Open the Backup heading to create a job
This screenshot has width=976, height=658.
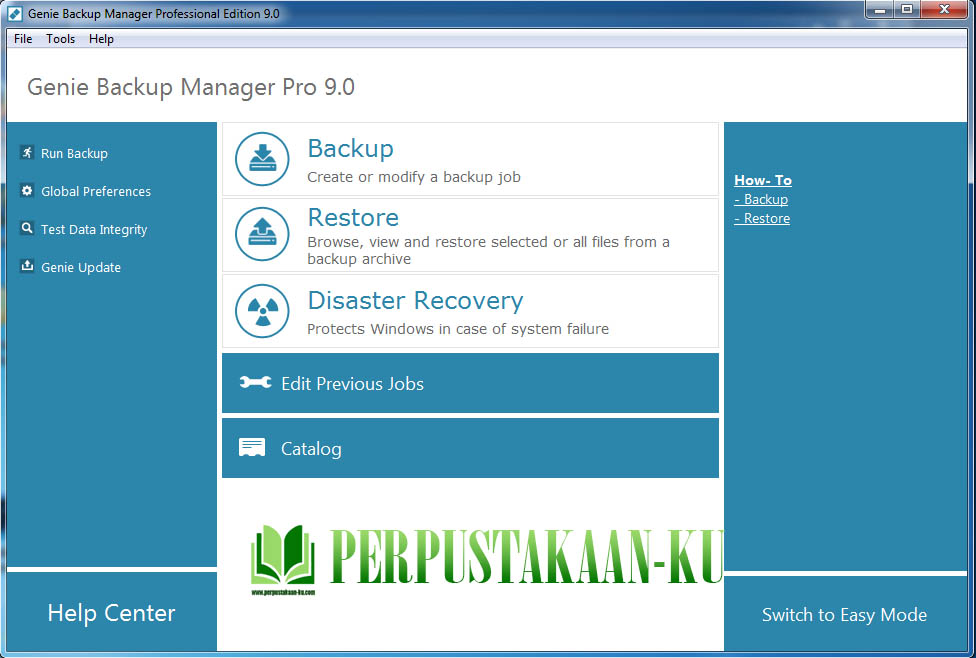point(350,149)
